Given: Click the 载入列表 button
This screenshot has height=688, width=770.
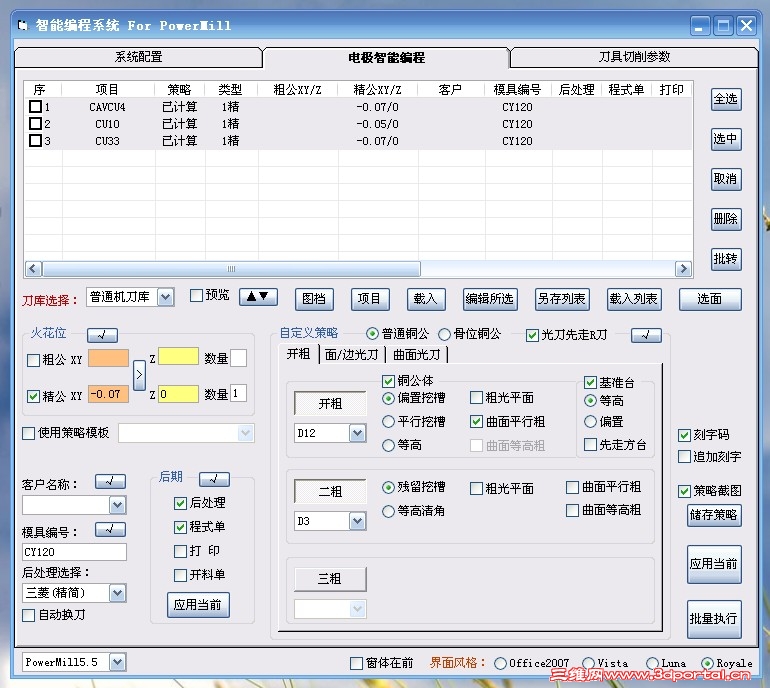Looking at the screenshot, I should click(x=633, y=299).
